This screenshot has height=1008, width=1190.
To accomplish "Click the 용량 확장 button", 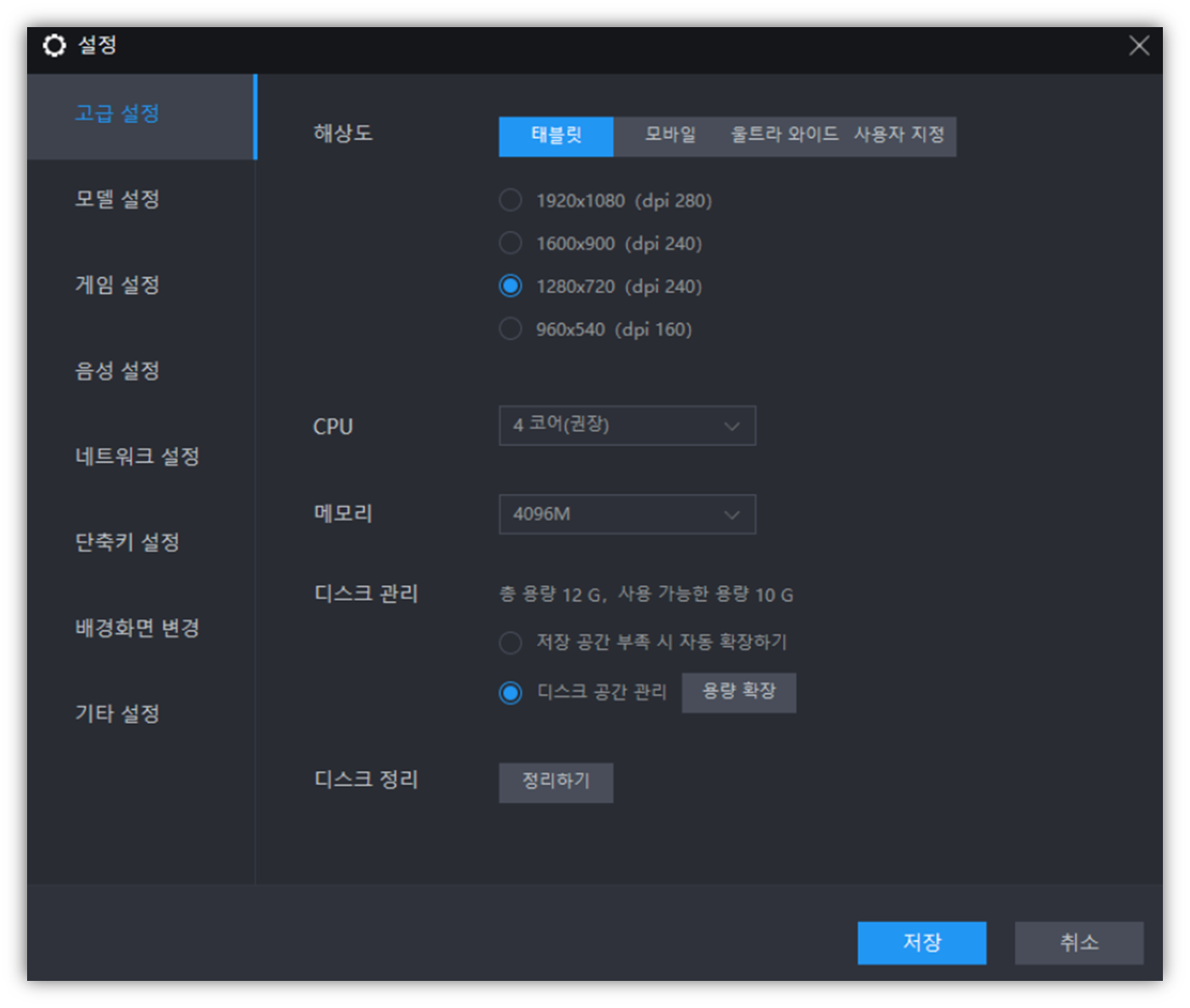I will [x=739, y=692].
